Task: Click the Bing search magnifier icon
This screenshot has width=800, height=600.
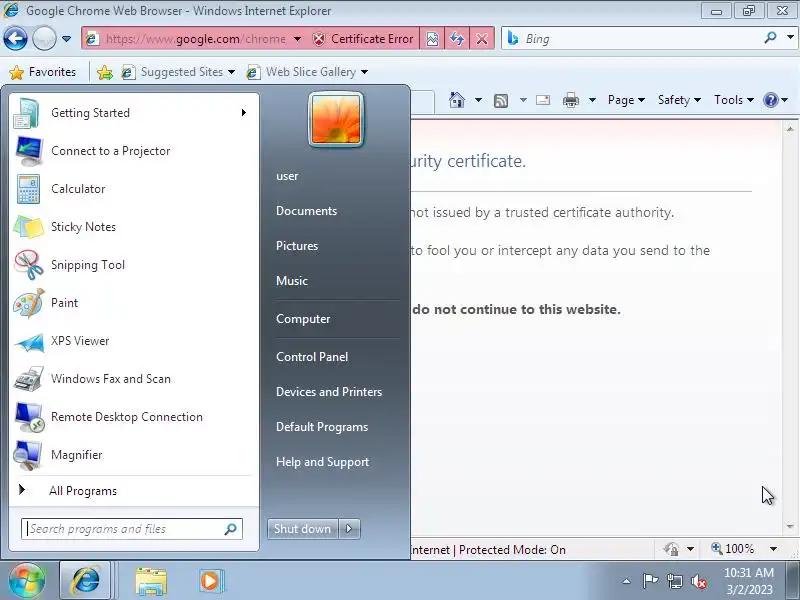Action: [770, 38]
